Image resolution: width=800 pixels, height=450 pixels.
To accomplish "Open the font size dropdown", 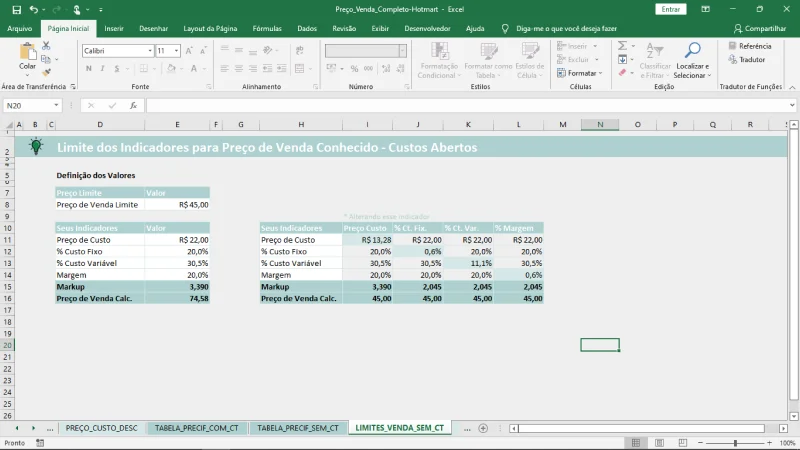I will [x=177, y=50].
